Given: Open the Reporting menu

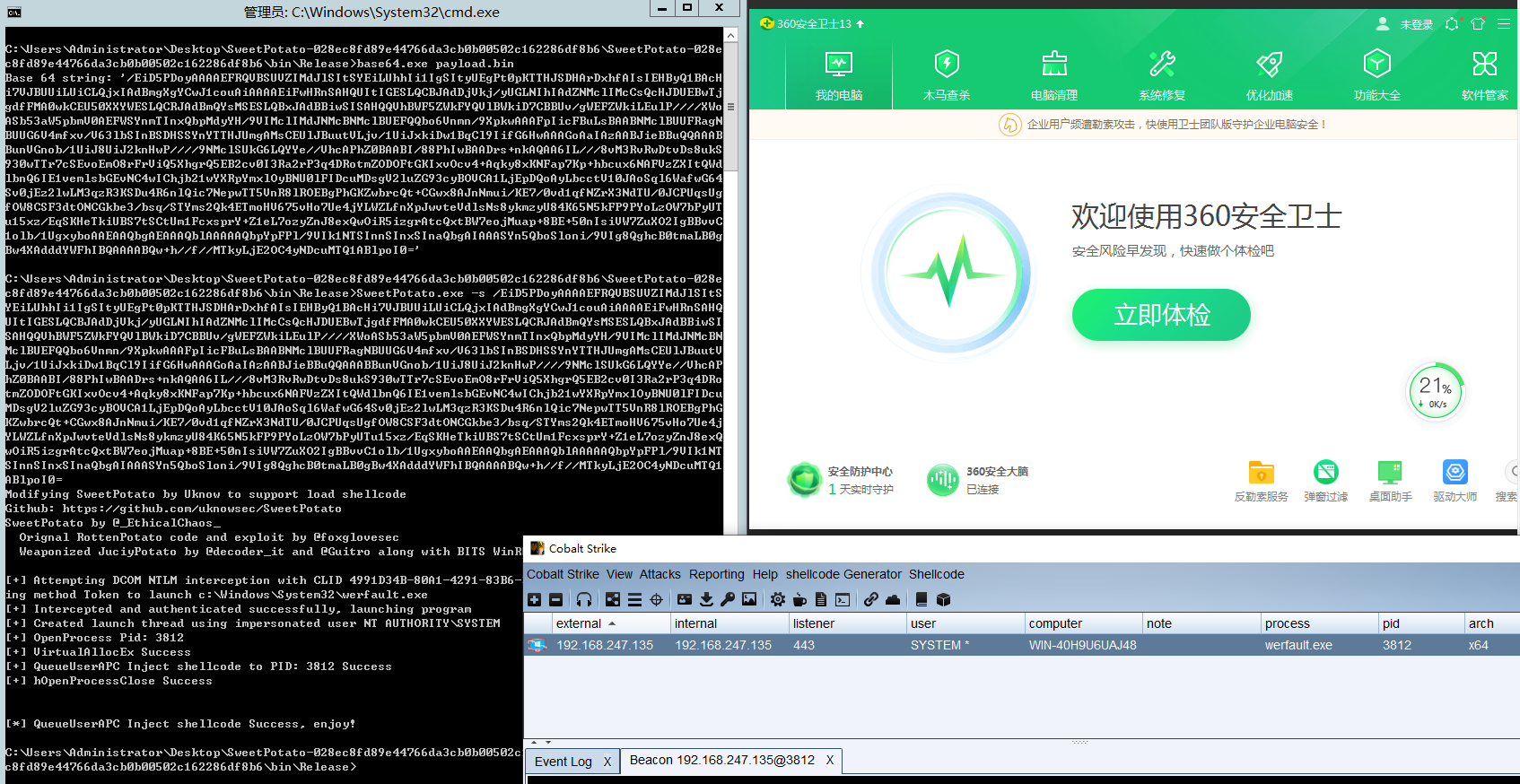Looking at the screenshot, I should [x=716, y=574].
